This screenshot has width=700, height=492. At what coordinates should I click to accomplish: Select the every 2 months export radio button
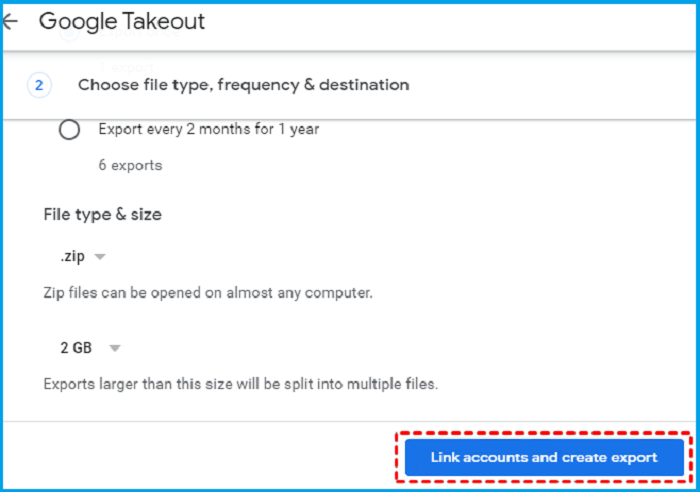coord(70,130)
